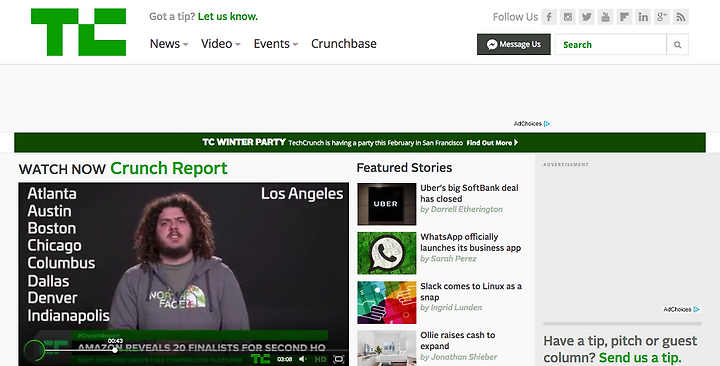Click the Uber story thumbnail
Screen dimensions: 720x366
click(x=387, y=204)
